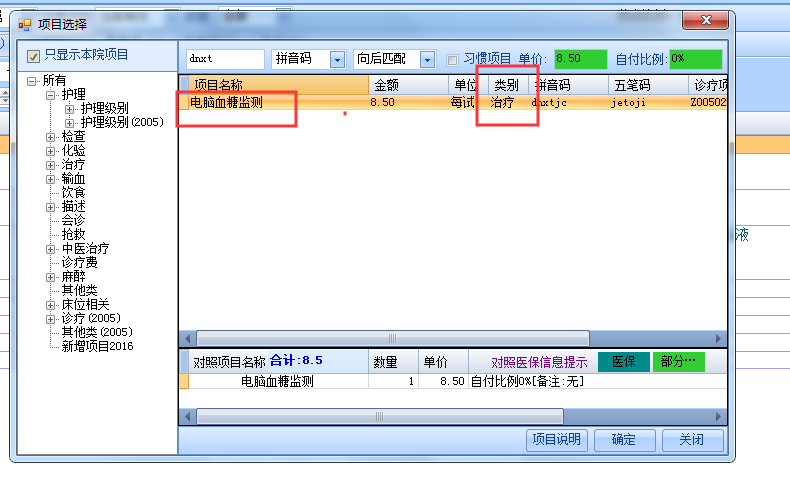Screen dimensions: 790x494
Task: Select 抢救 in the category tree
Action: click(74, 234)
